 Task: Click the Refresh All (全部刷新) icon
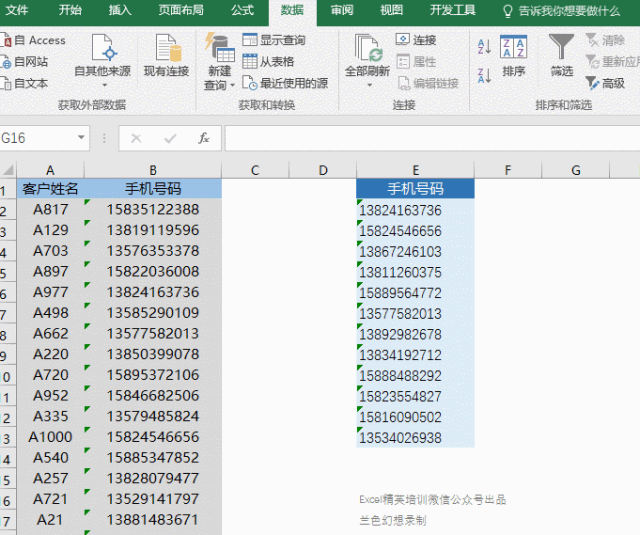click(367, 48)
